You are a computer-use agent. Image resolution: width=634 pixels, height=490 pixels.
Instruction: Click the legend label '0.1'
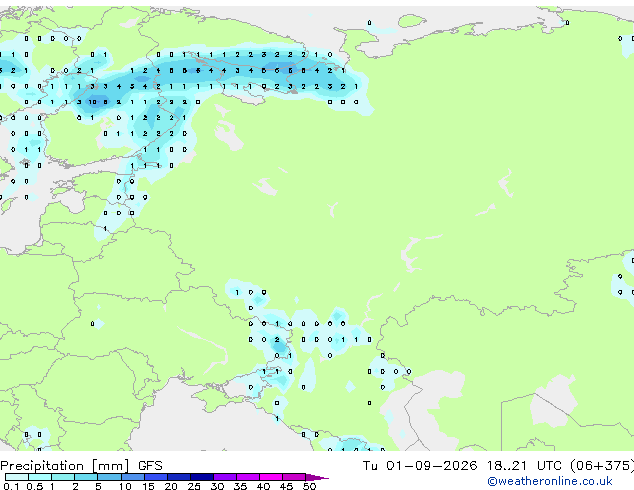coord(11,486)
